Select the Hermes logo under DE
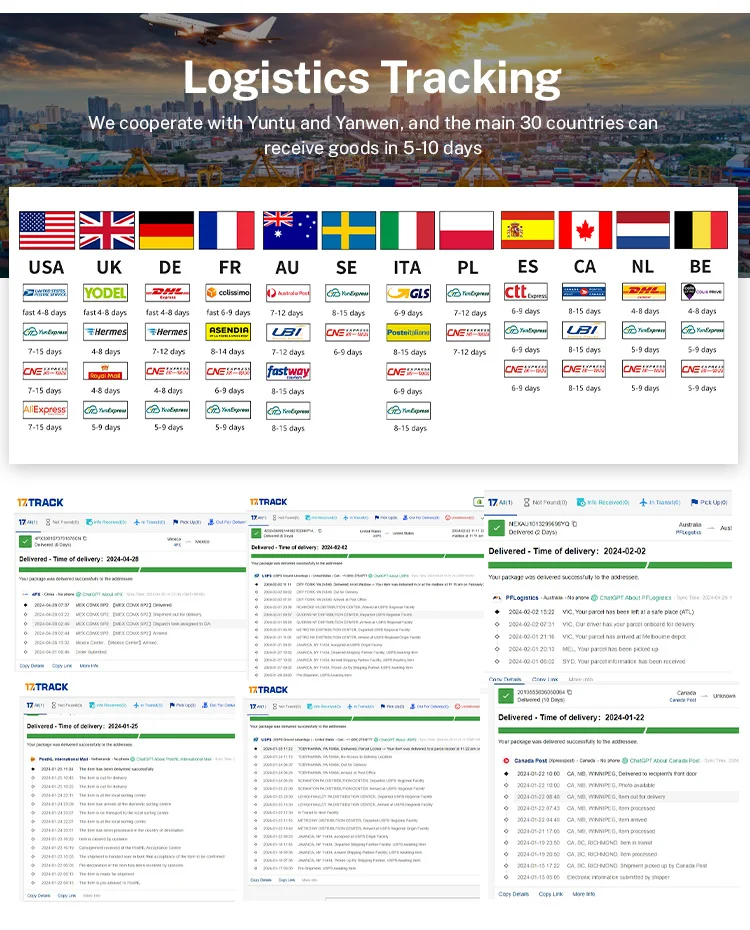This screenshot has width=750, height=930. [x=167, y=332]
